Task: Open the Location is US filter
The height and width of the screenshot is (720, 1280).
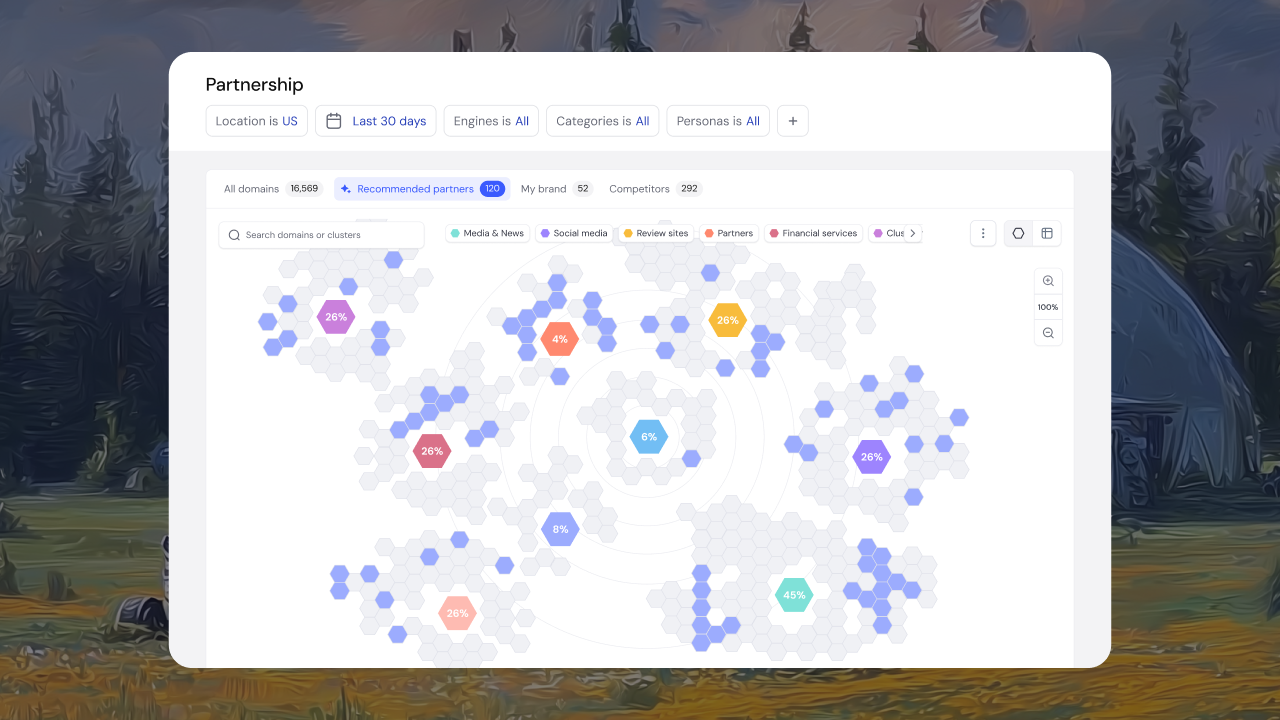Action: tap(257, 121)
